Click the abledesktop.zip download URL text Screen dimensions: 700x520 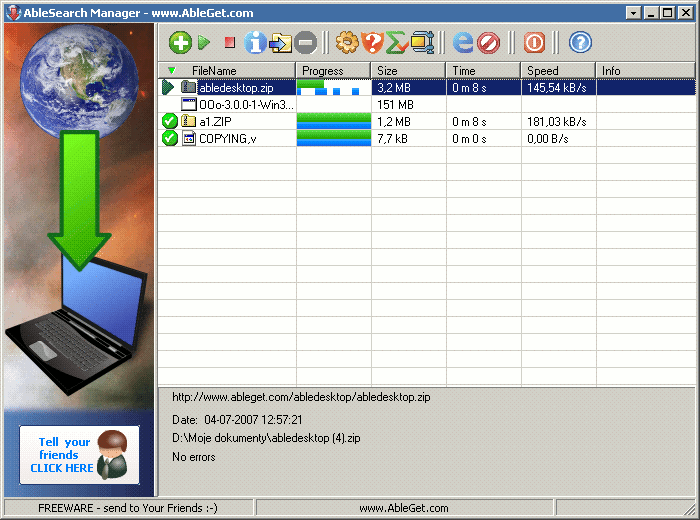(301, 397)
